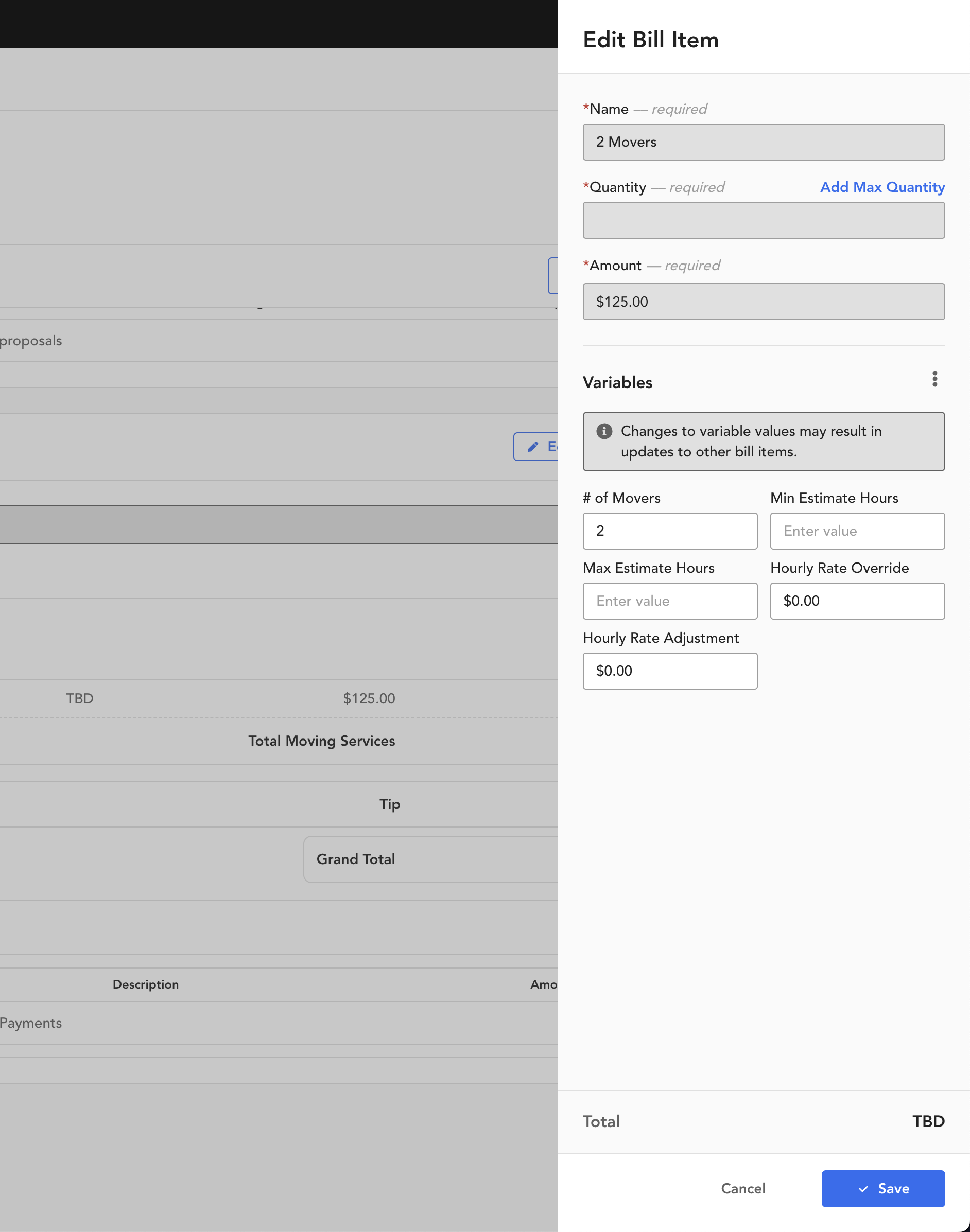Viewport: 970px width, 1232px height.
Task: Click the Cancel button
Action: pyautogui.click(x=743, y=1188)
